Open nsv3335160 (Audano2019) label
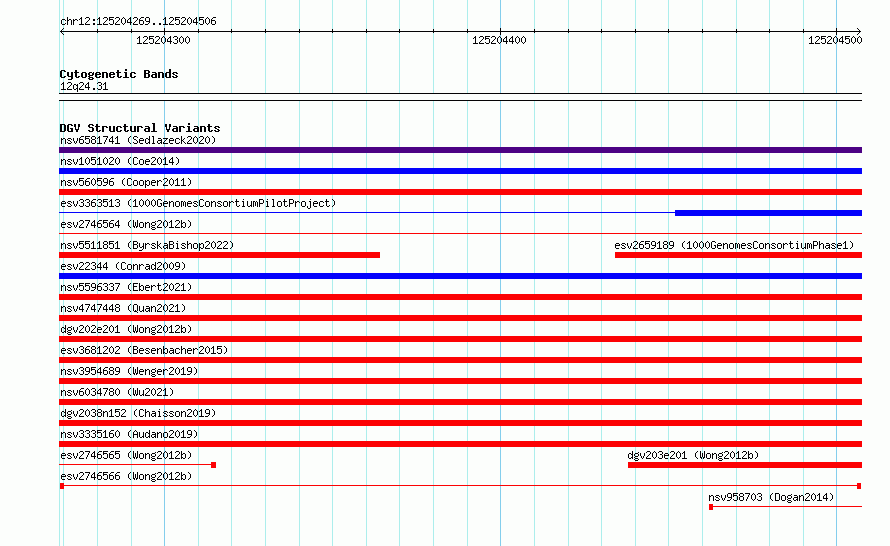 click(x=129, y=434)
